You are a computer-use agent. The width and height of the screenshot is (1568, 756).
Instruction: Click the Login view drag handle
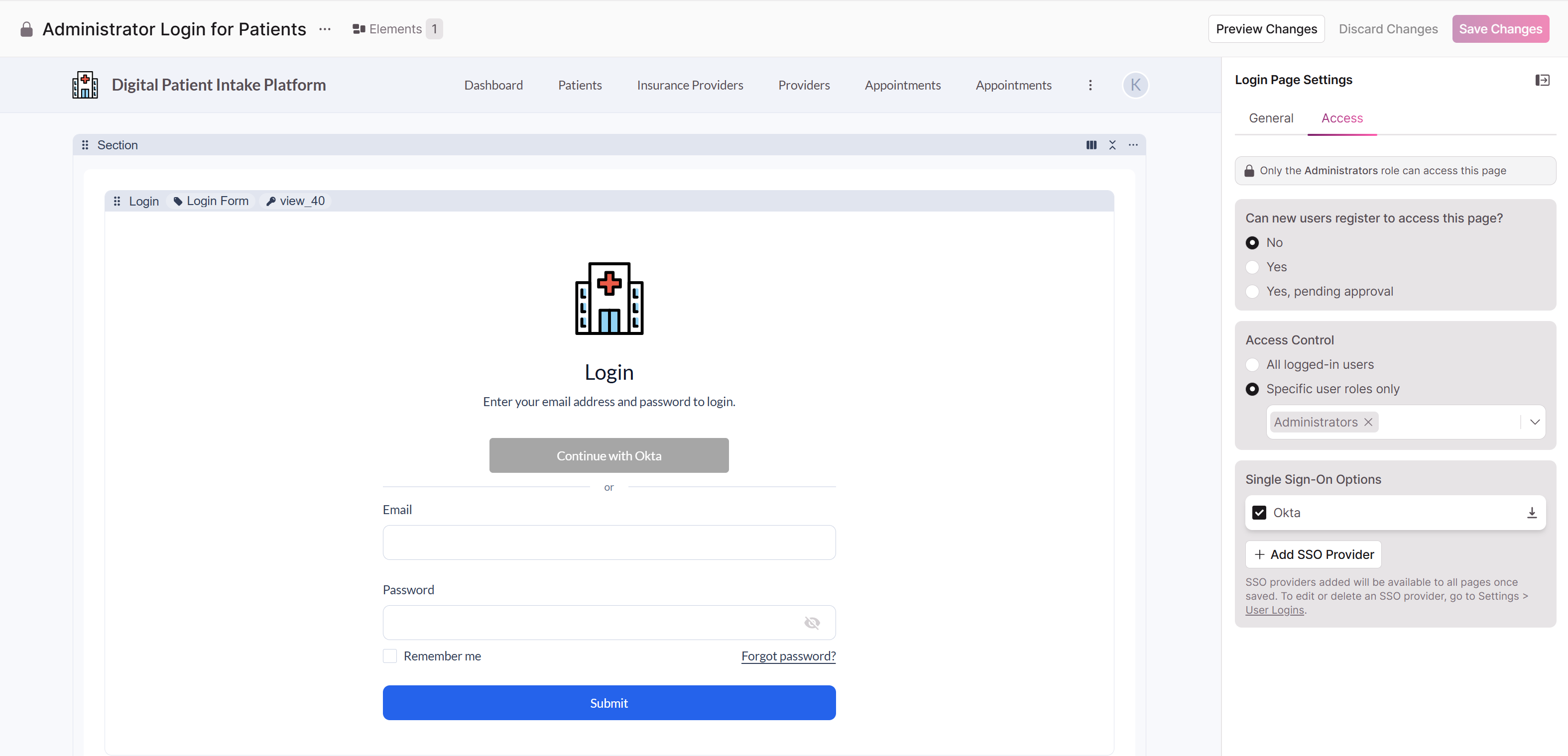pos(117,201)
